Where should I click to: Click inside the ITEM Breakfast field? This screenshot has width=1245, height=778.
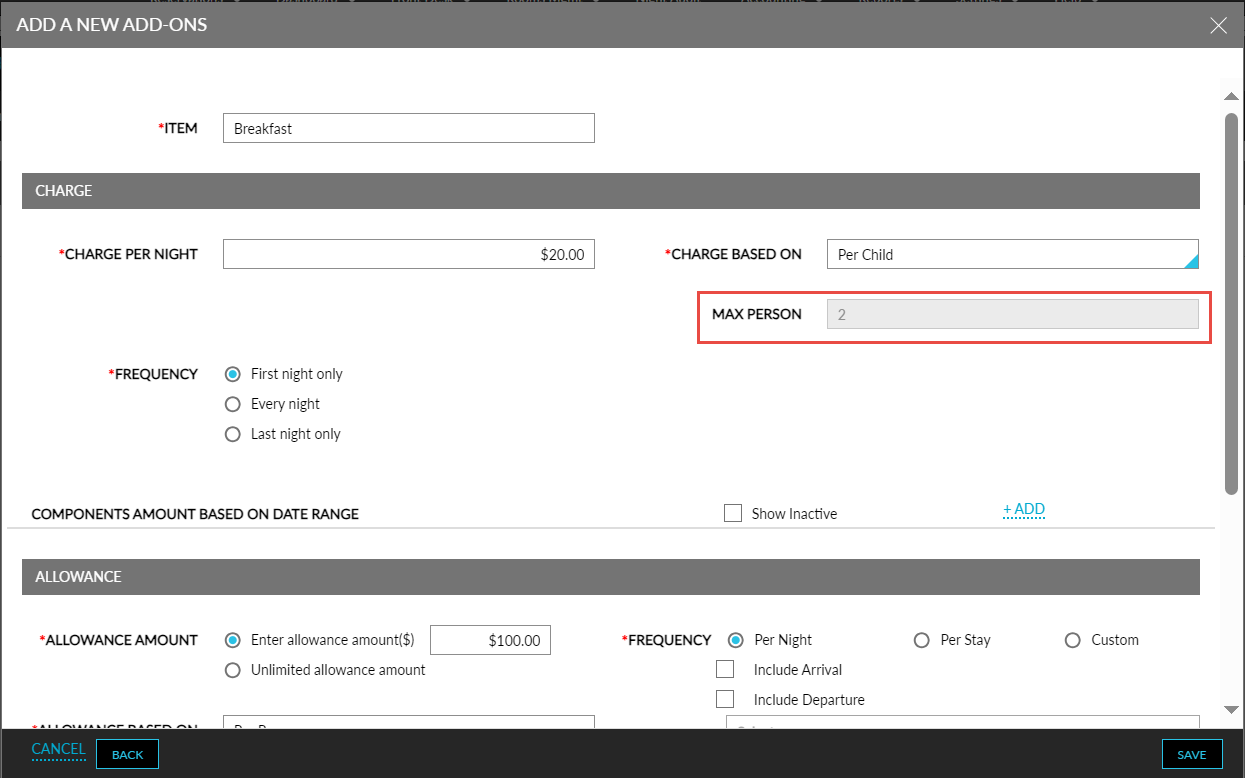(x=408, y=128)
